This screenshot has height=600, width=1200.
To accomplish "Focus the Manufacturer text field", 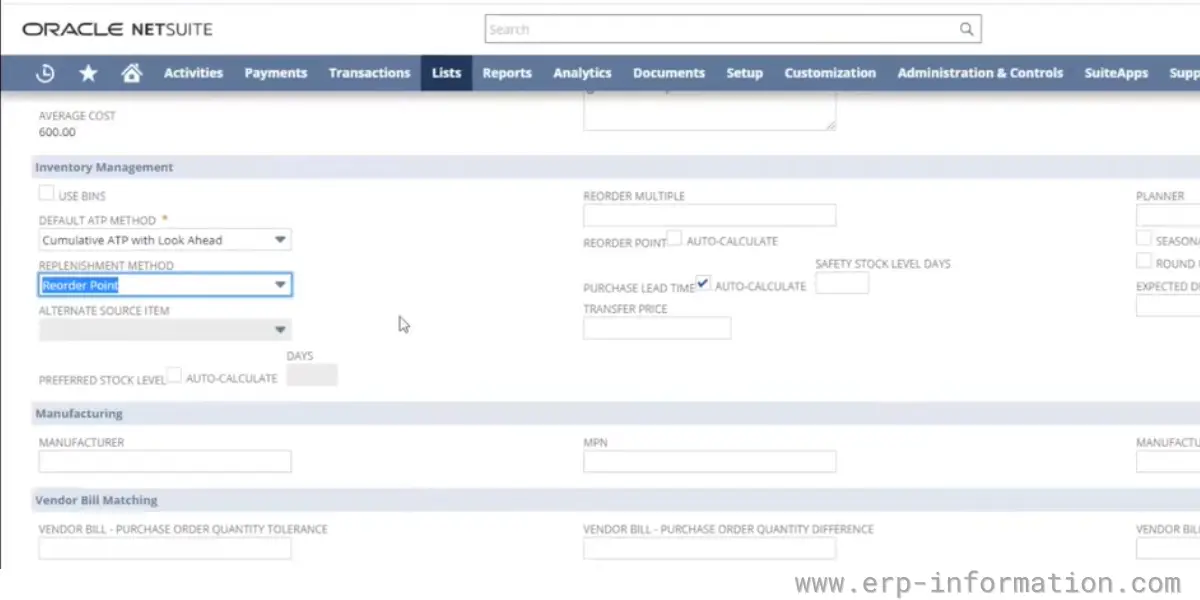I will [x=164, y=461].
